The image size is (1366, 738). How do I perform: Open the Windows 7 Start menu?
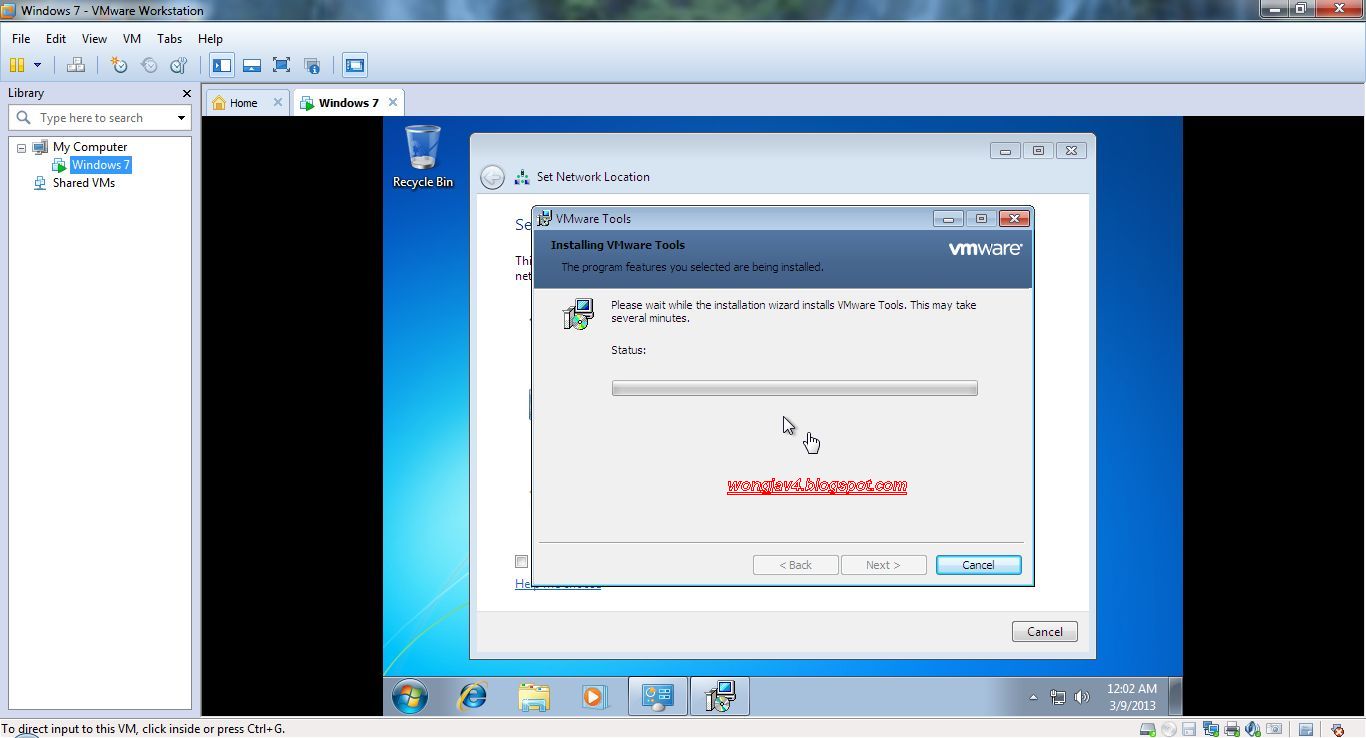click(x=410, y=696)
